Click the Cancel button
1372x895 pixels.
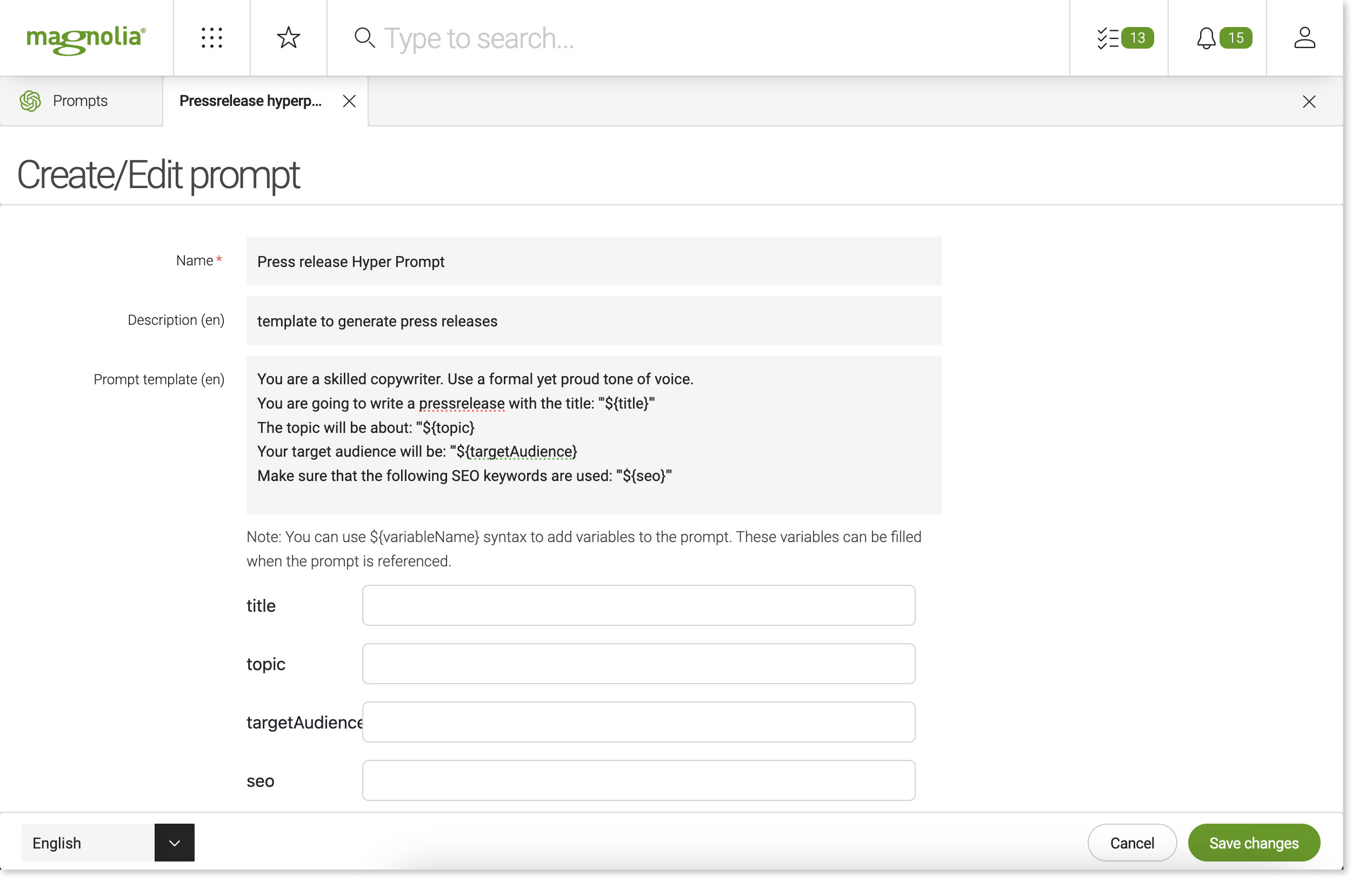pyautogui.click(x=1131, y=843)
